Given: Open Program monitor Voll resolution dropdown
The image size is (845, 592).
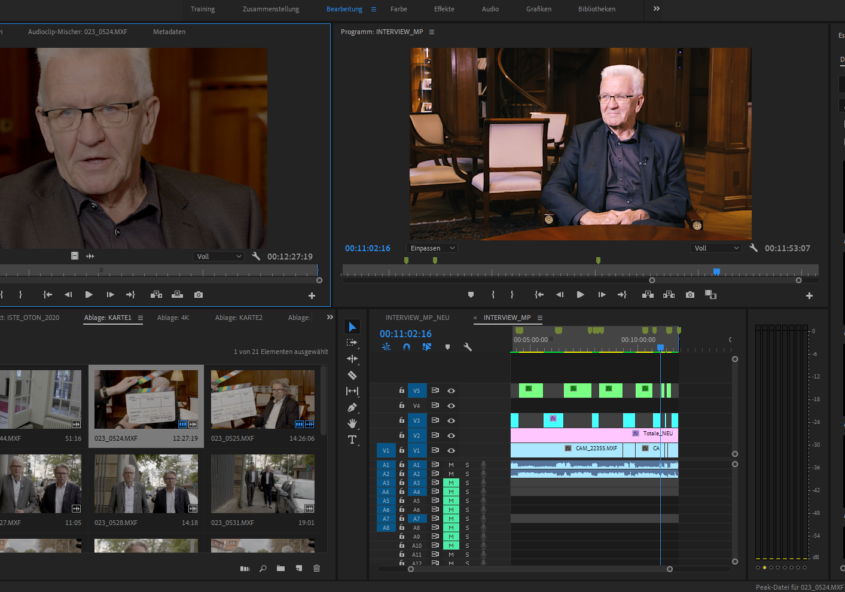Looking at the screenshot, I should [716, 248].
